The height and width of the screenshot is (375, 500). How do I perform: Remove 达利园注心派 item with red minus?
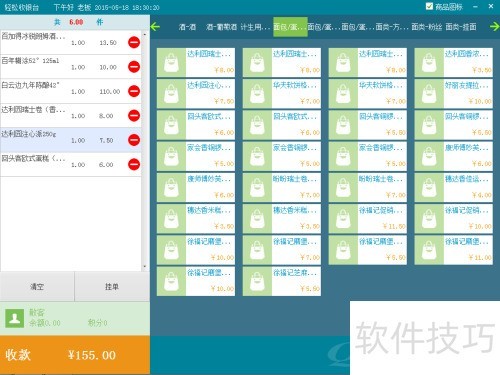[x=134, y=140]
